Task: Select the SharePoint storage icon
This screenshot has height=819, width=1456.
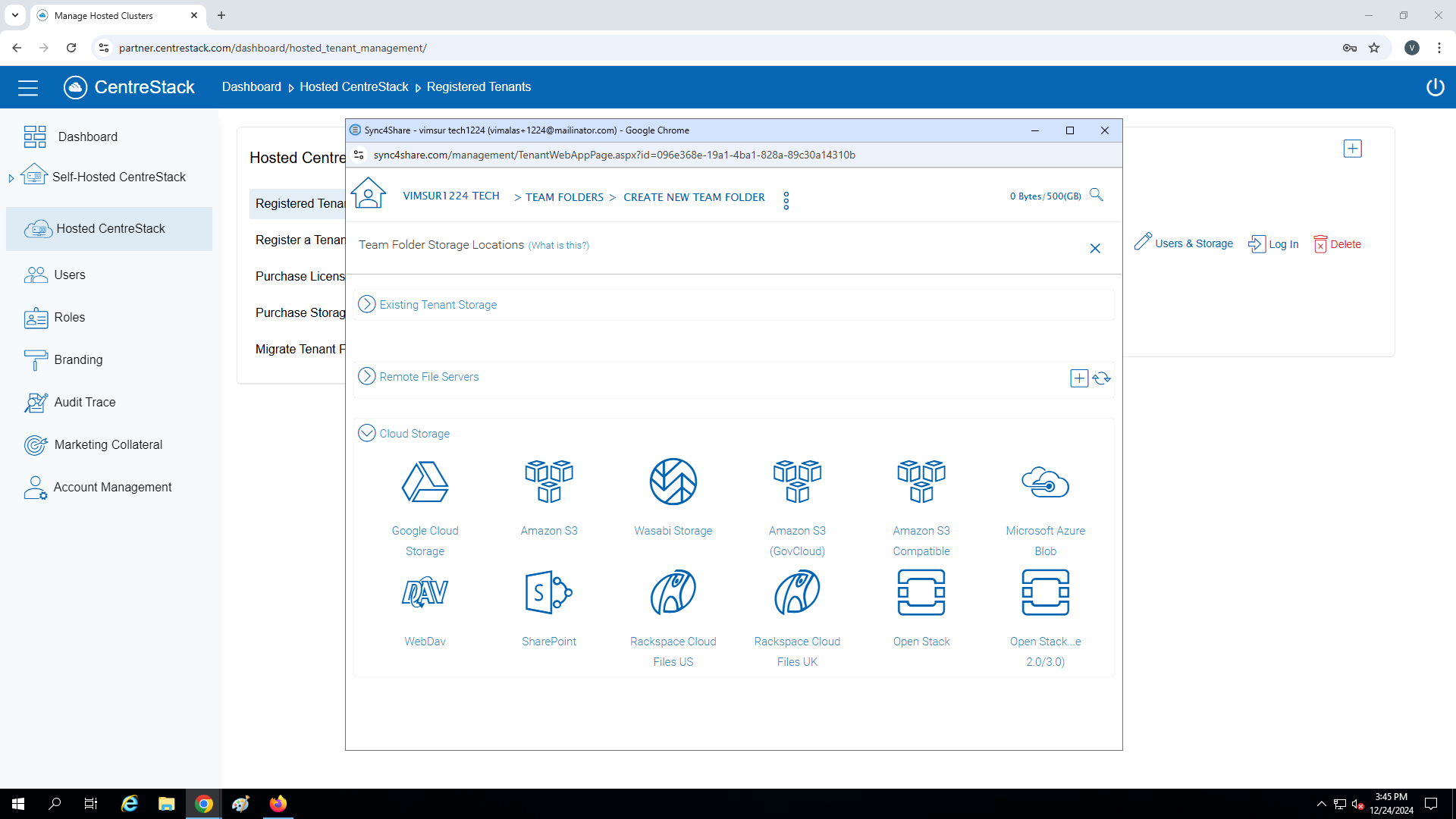Action: coord(549,592)
